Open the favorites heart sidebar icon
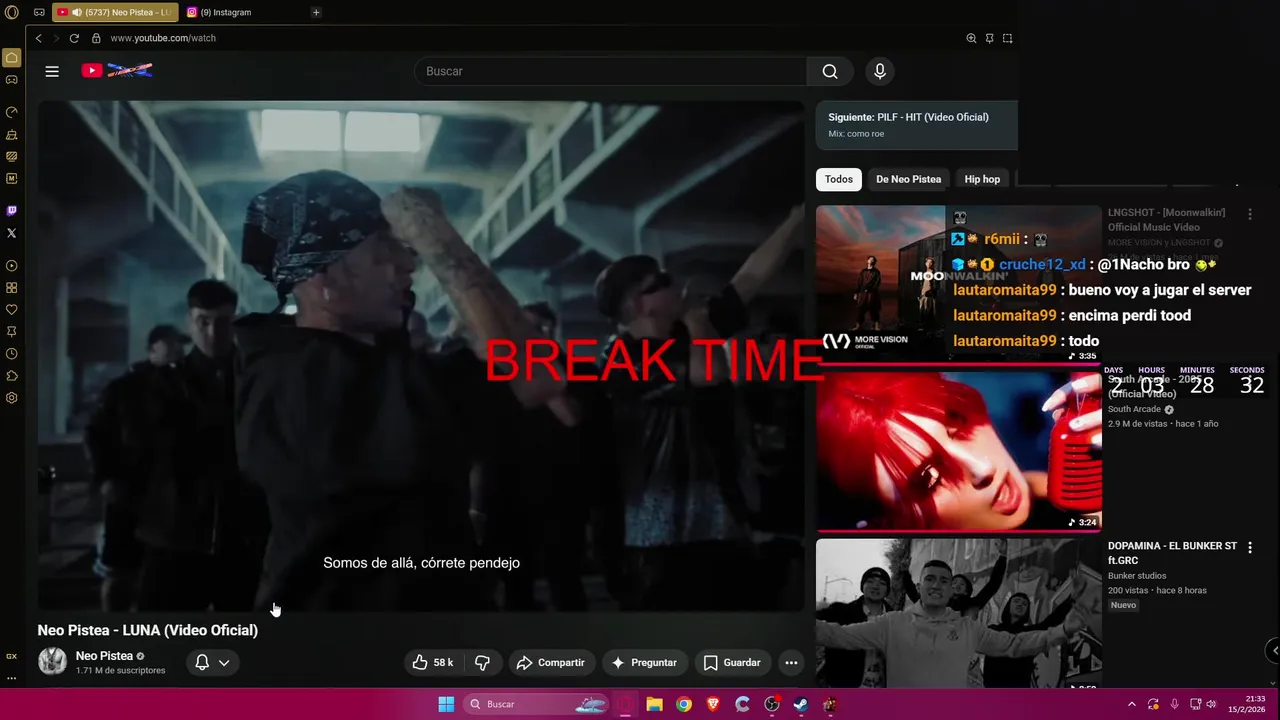The height and width of the screenshot is (720, 1280). click(x=11, y=309)
